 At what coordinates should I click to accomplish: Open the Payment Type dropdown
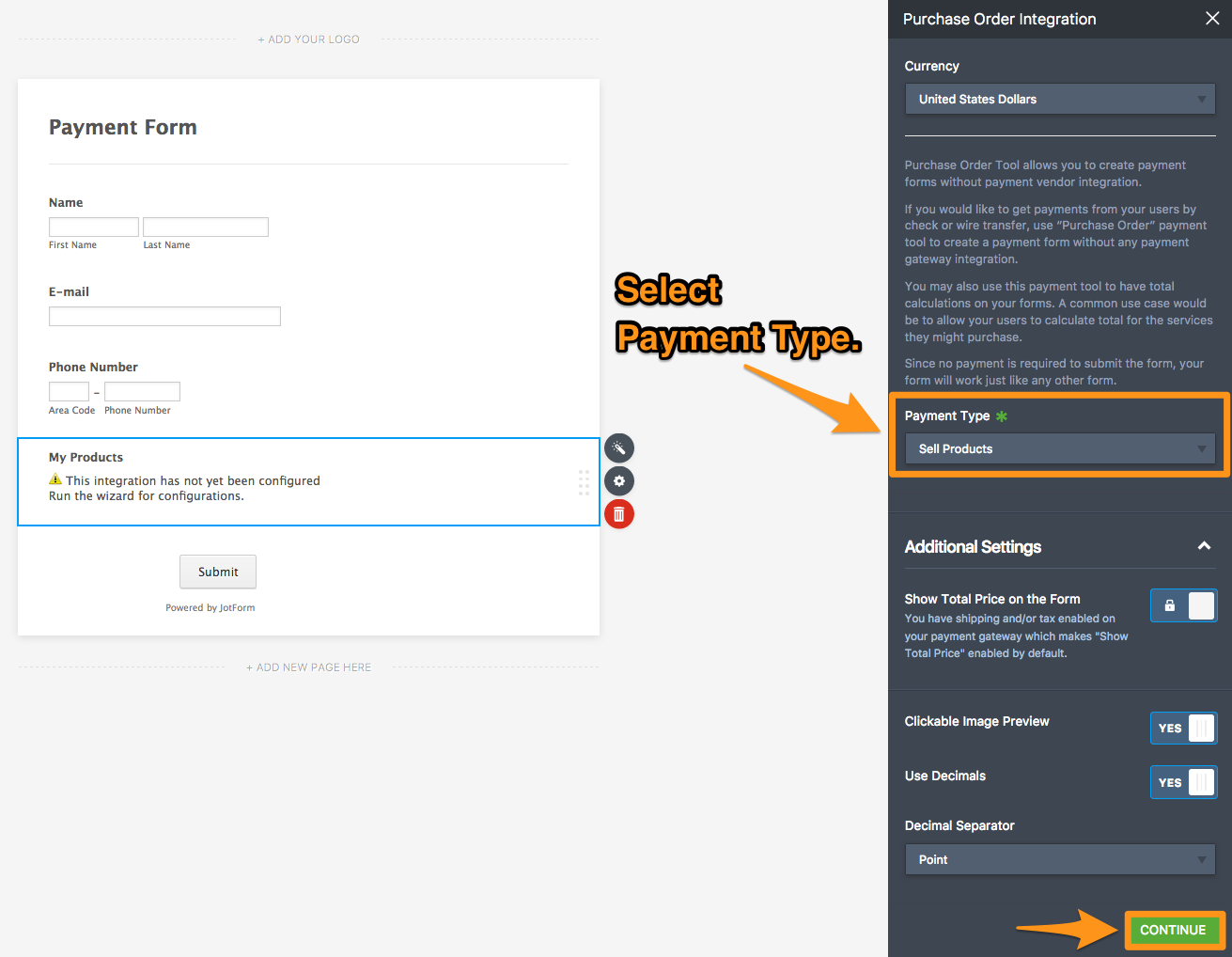[1059, 449]
